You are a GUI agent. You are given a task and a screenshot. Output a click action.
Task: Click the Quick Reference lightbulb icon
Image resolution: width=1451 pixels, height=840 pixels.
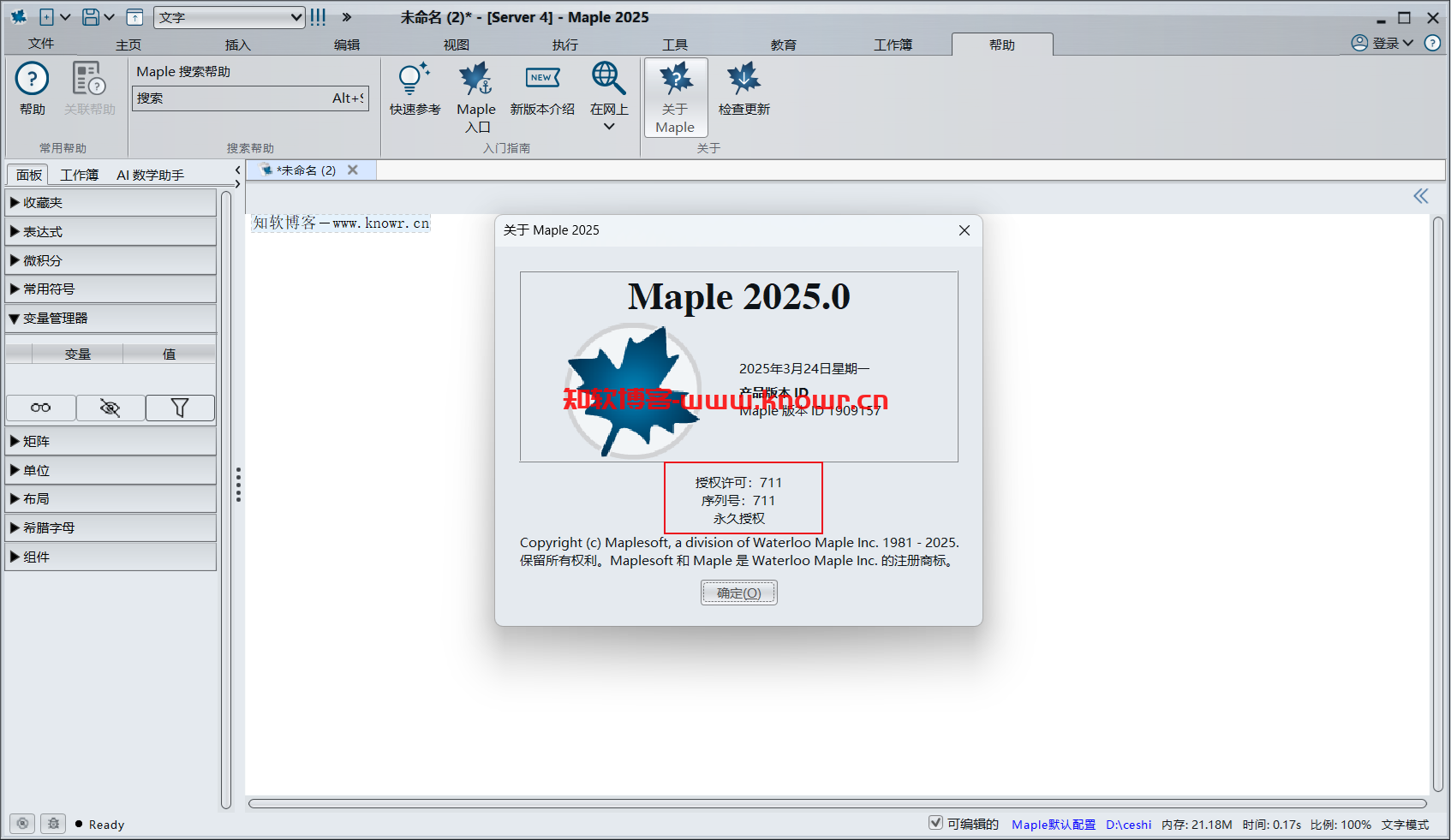pyautogui.click(x=414, y=80)
